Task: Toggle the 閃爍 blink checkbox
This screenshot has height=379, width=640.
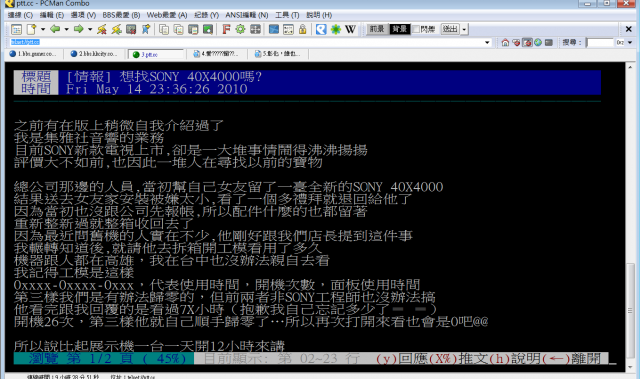Action: 416,29
